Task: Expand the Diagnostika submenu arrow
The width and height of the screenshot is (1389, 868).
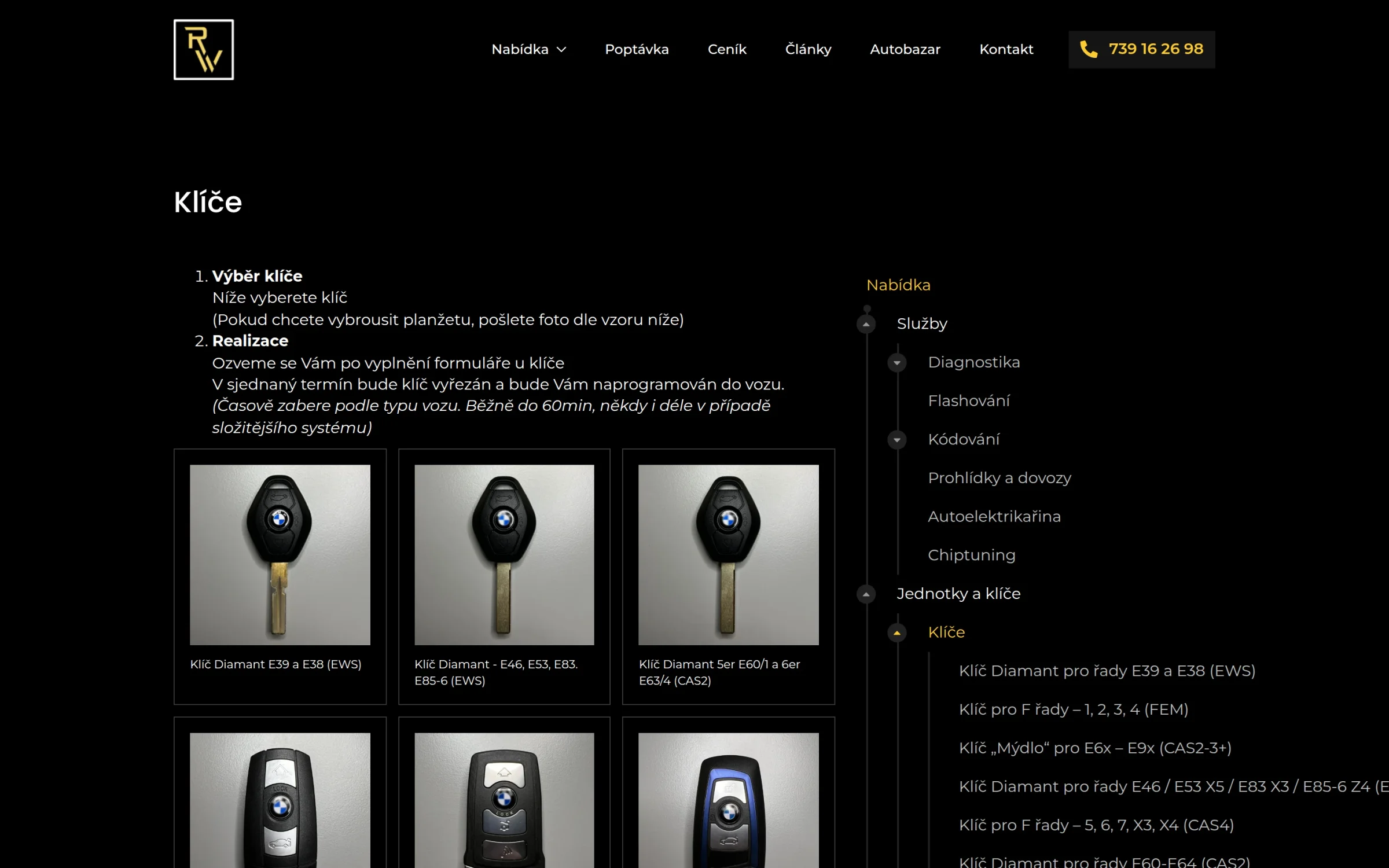Action: tap(897, 363)
